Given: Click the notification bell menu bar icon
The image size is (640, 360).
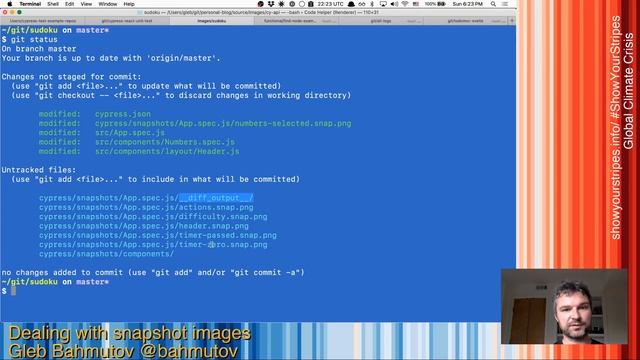Looking at the screenshot, I should pos(351,4).
